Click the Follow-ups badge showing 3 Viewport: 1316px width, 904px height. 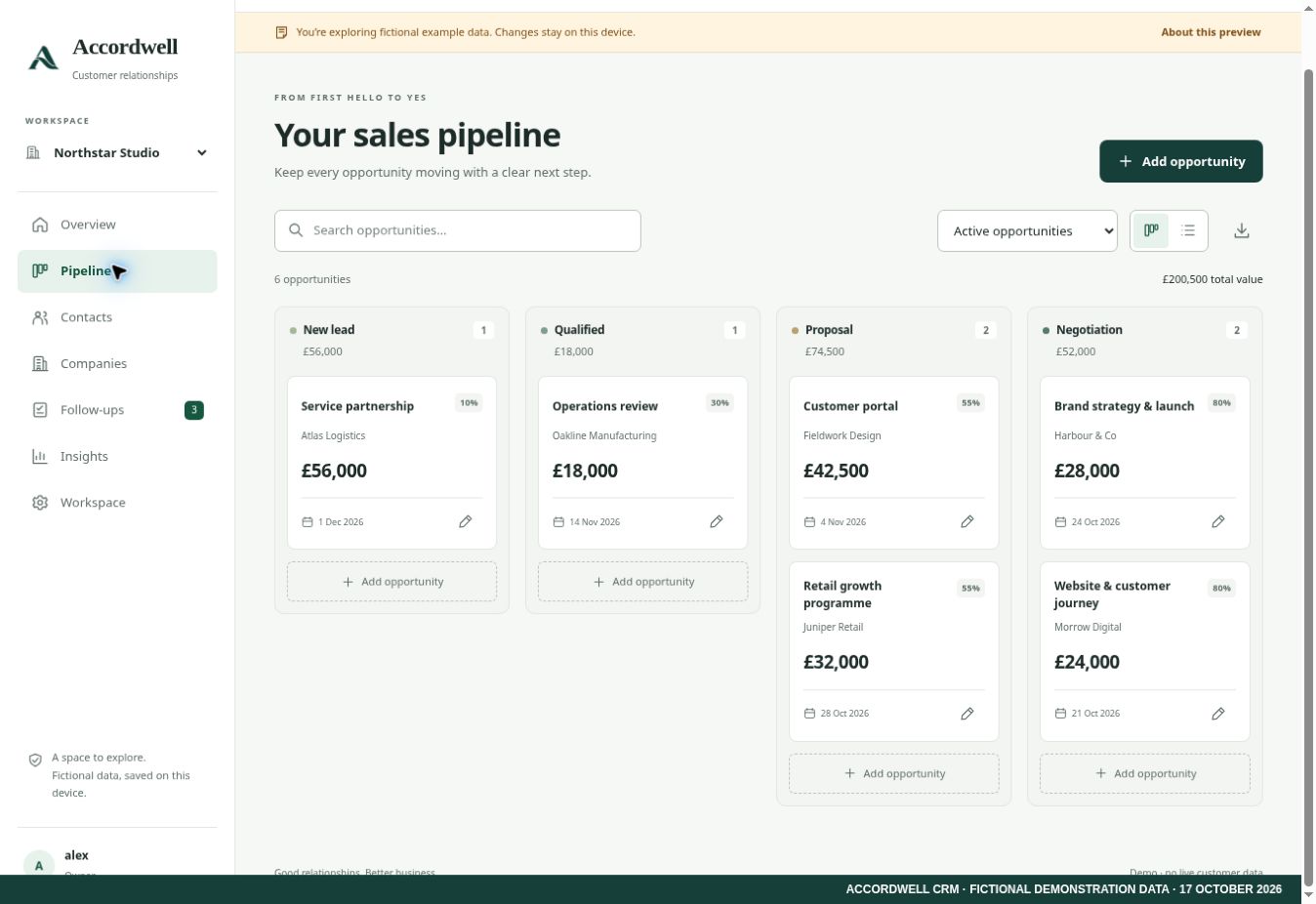click(194, 410)
